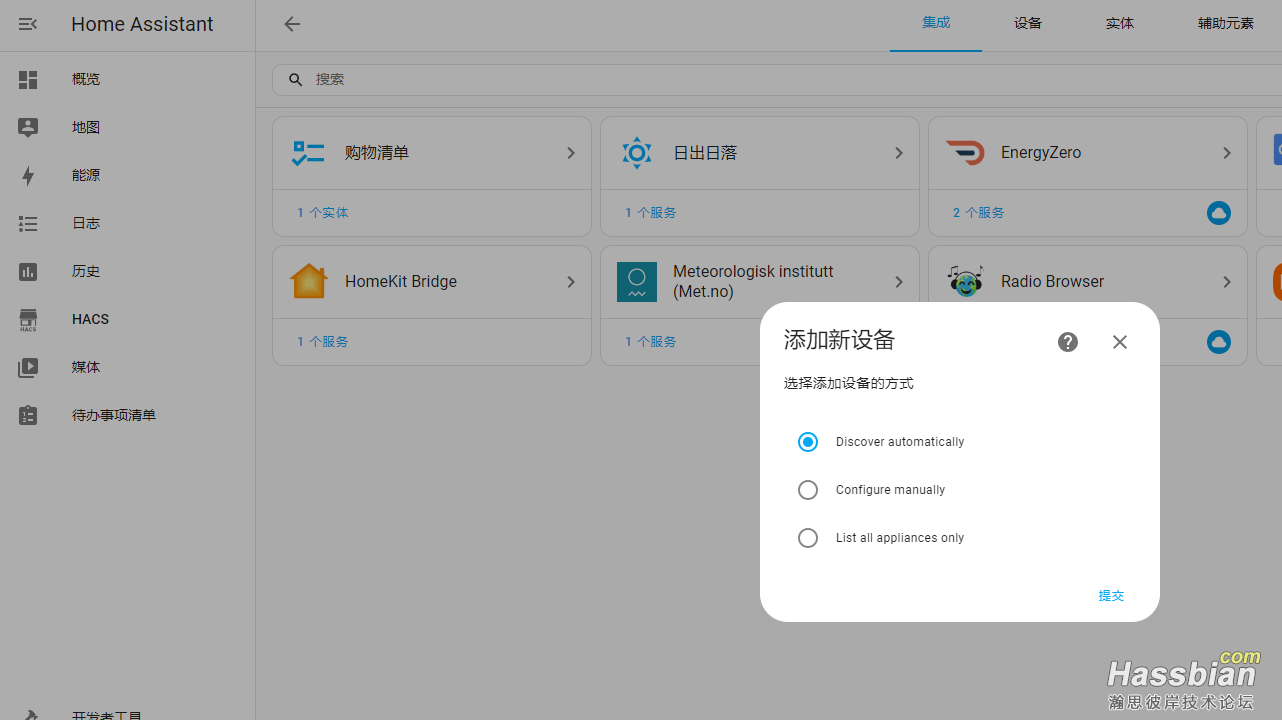Click 提交 to submit the dialog

1111,596
